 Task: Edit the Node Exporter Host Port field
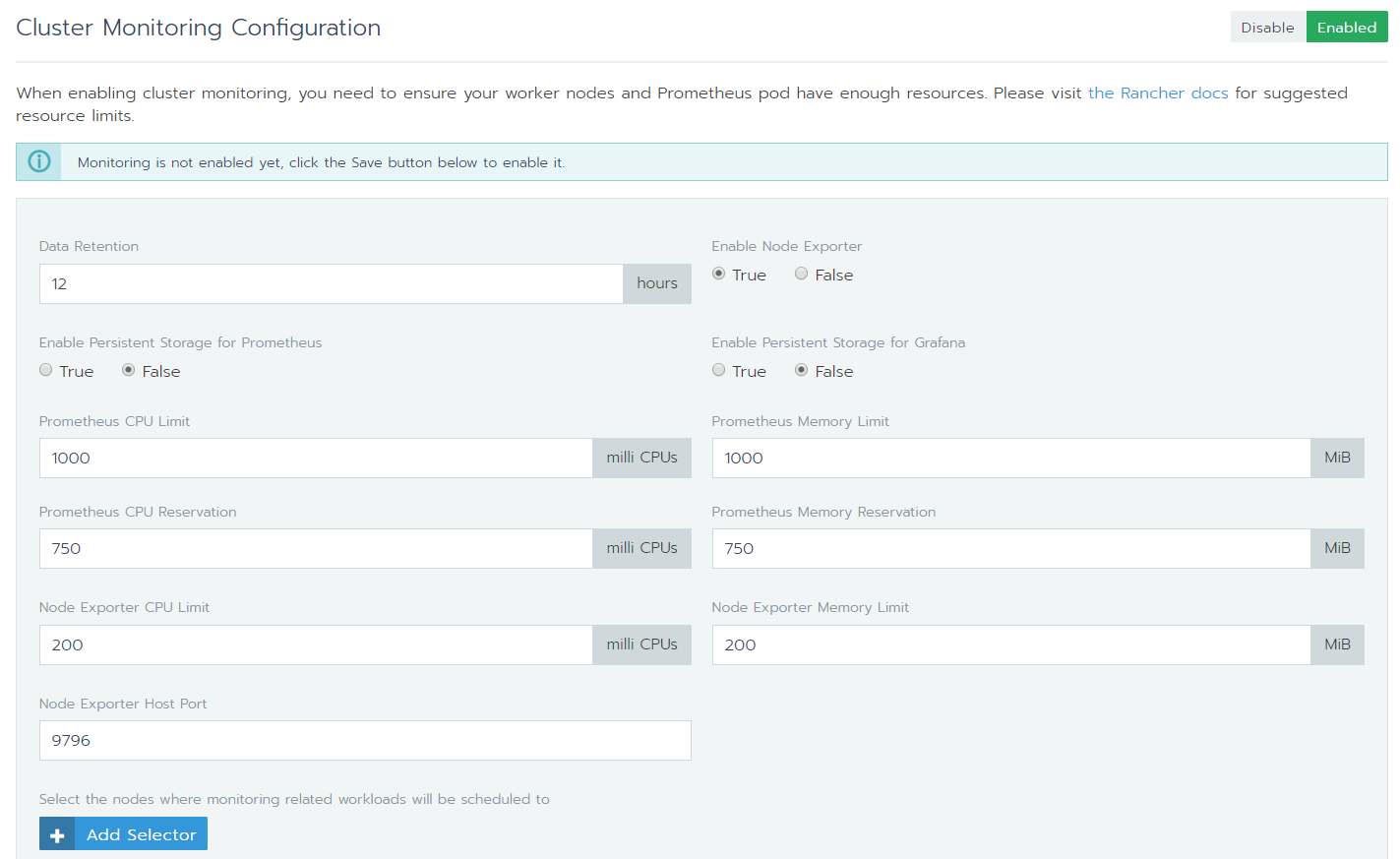point(365,741)
